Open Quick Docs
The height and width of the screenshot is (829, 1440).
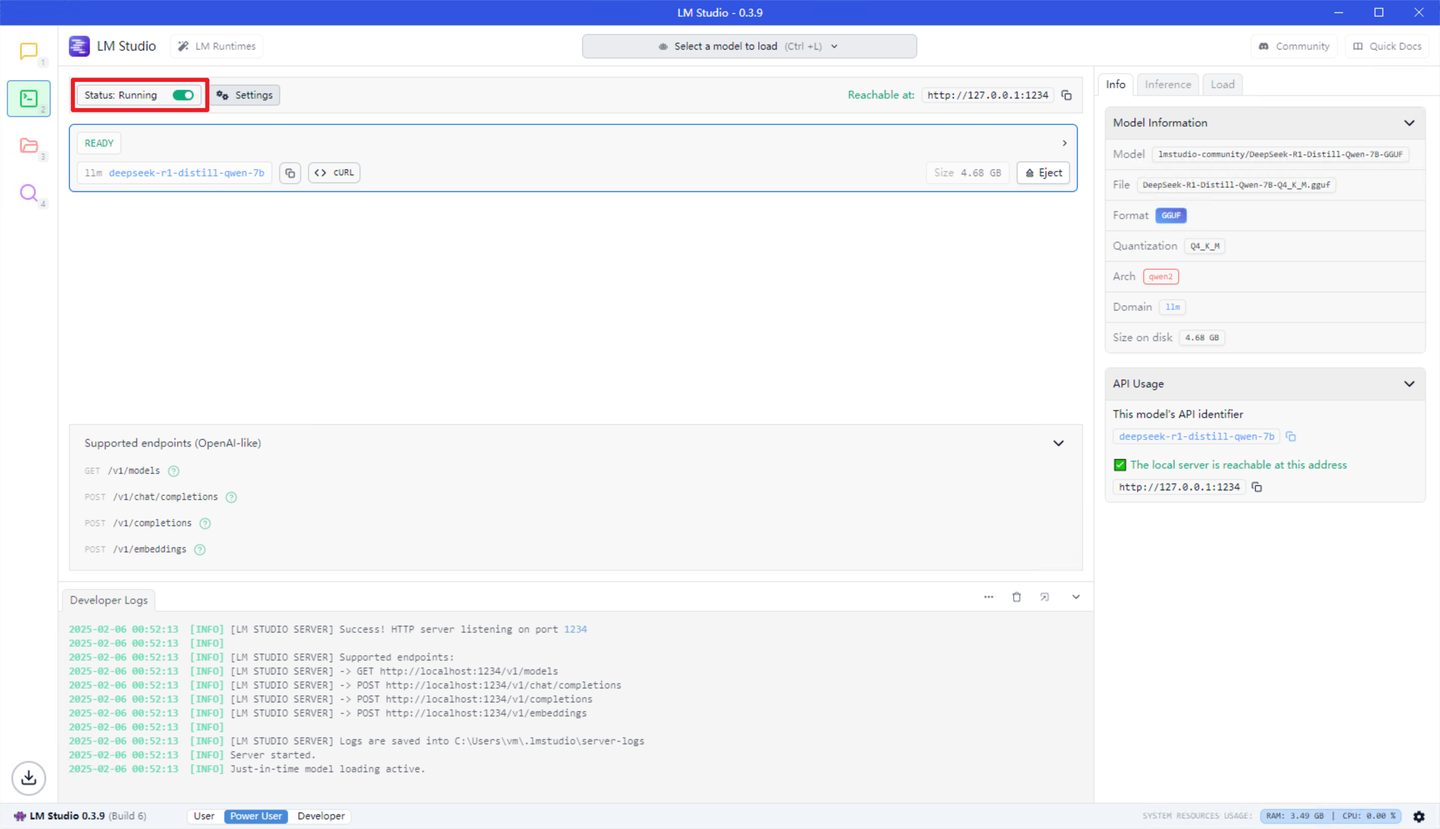point(1387,46)
